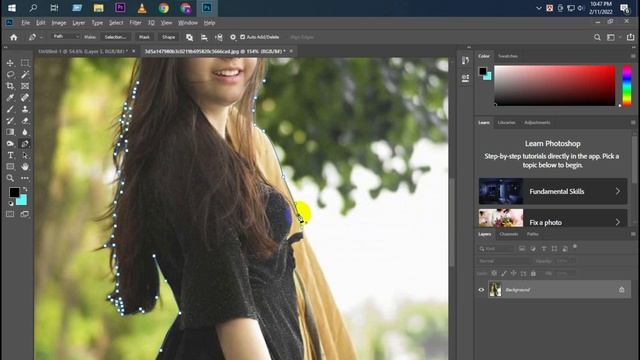Select the Frame tool
Image resolution: width=640 pixels, height=360 pixels.
coord(25,86)
